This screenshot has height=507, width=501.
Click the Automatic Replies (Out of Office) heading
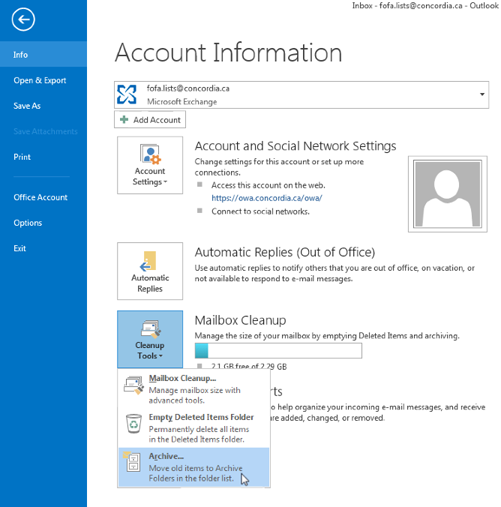(x=285, y=252)
